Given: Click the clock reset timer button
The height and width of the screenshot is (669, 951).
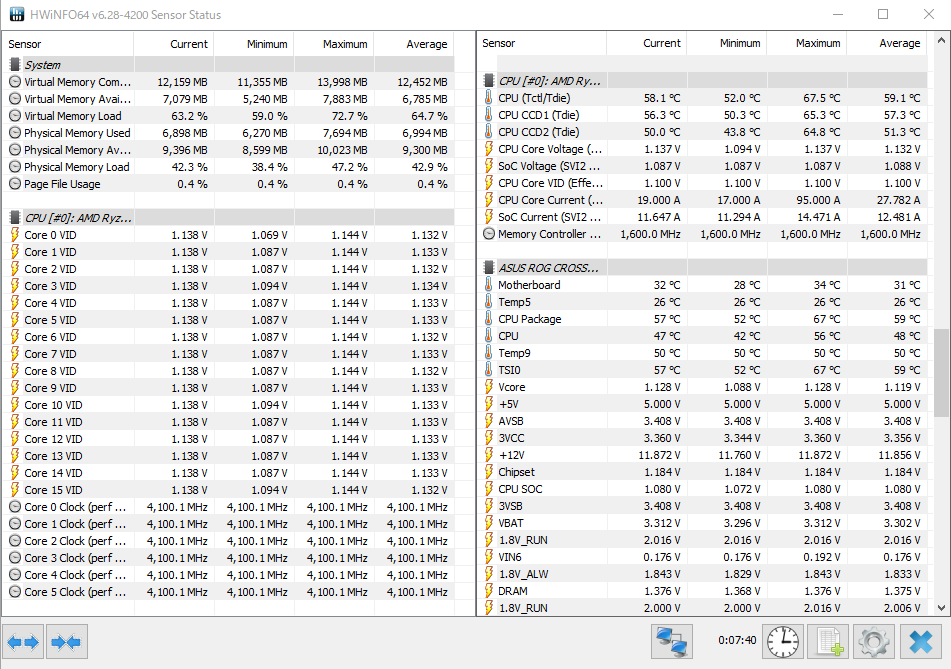Looking at the screenshot, I should click(783, 642).
